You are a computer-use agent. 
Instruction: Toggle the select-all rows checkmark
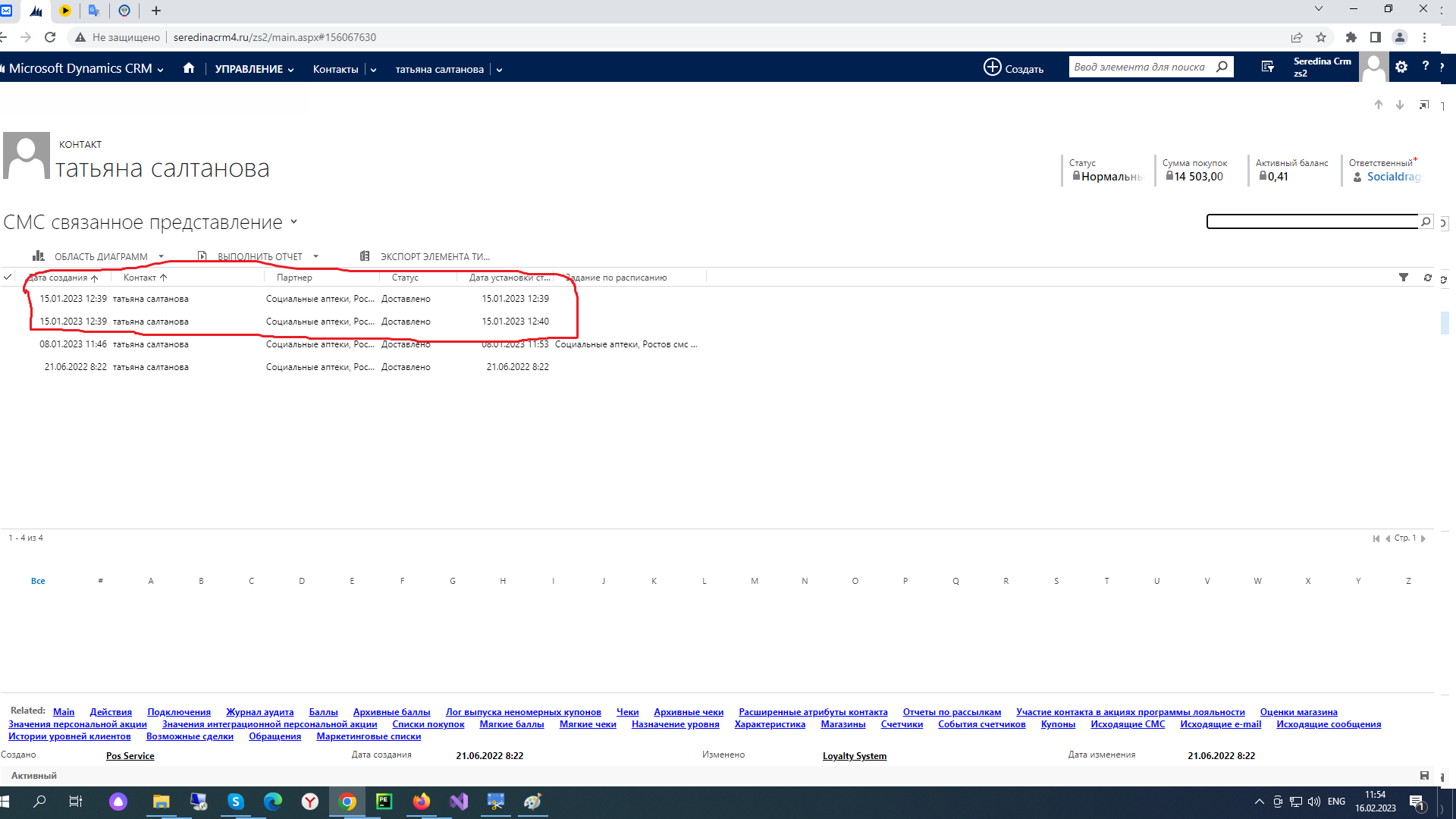[8, 277]
